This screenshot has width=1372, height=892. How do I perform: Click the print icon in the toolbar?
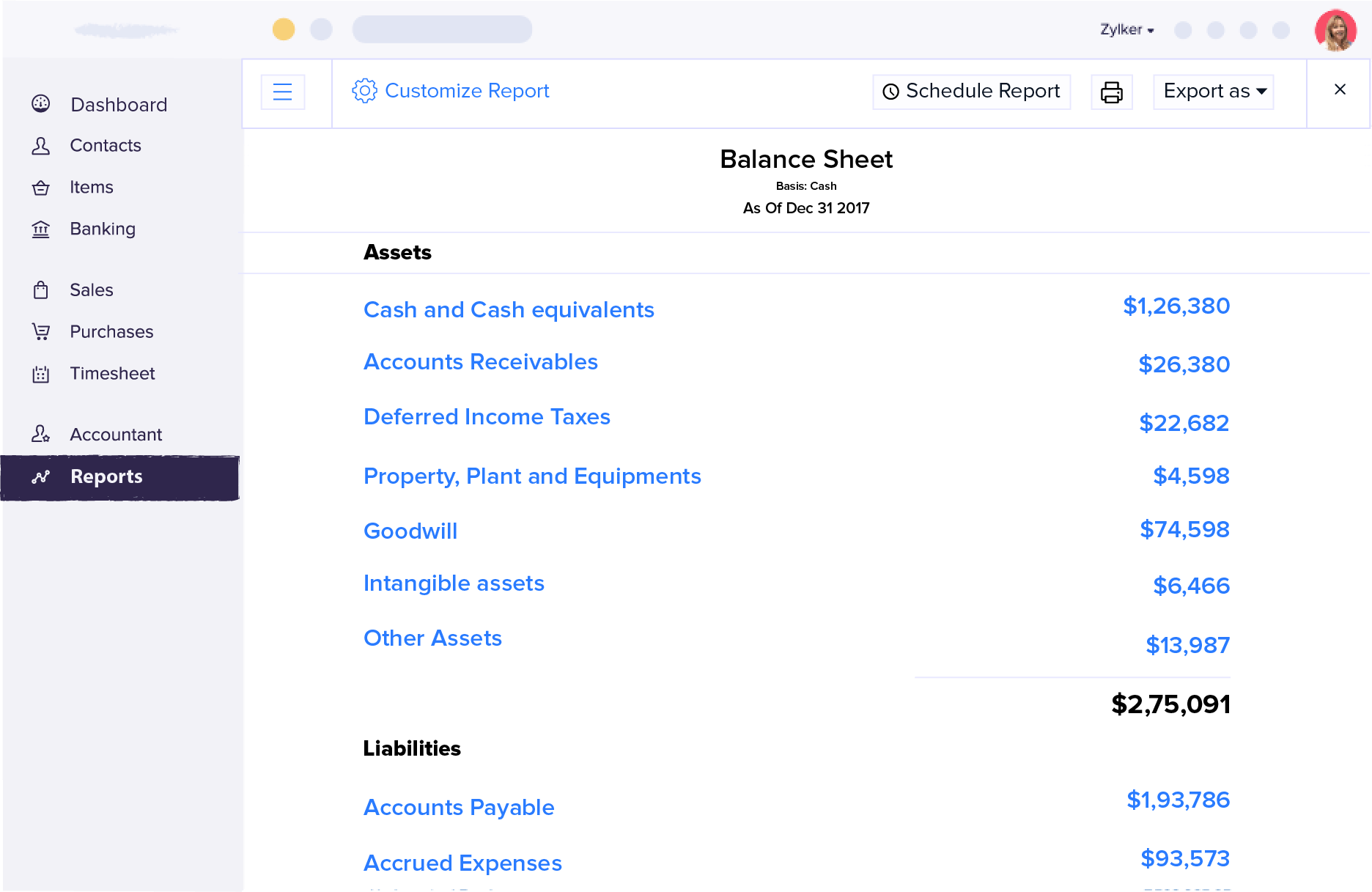point(1111,92)
